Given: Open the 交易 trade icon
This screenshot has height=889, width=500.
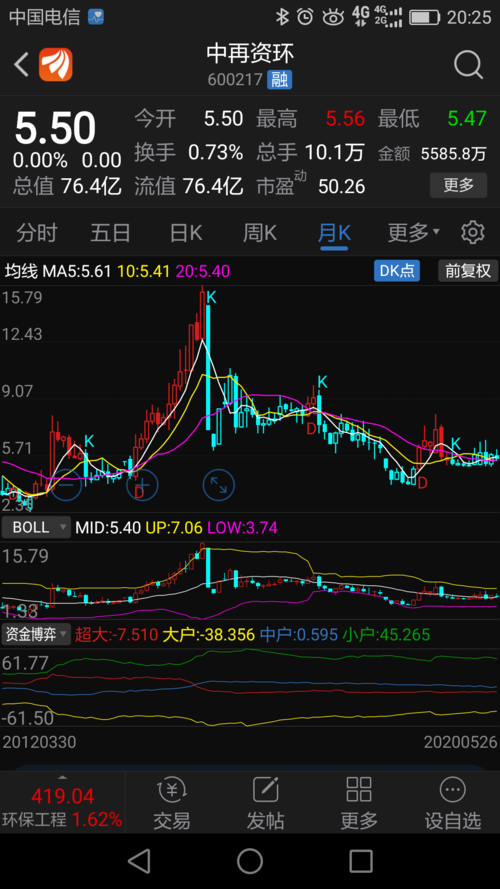Looking at the screenshot, I should [x=172, y=804].
